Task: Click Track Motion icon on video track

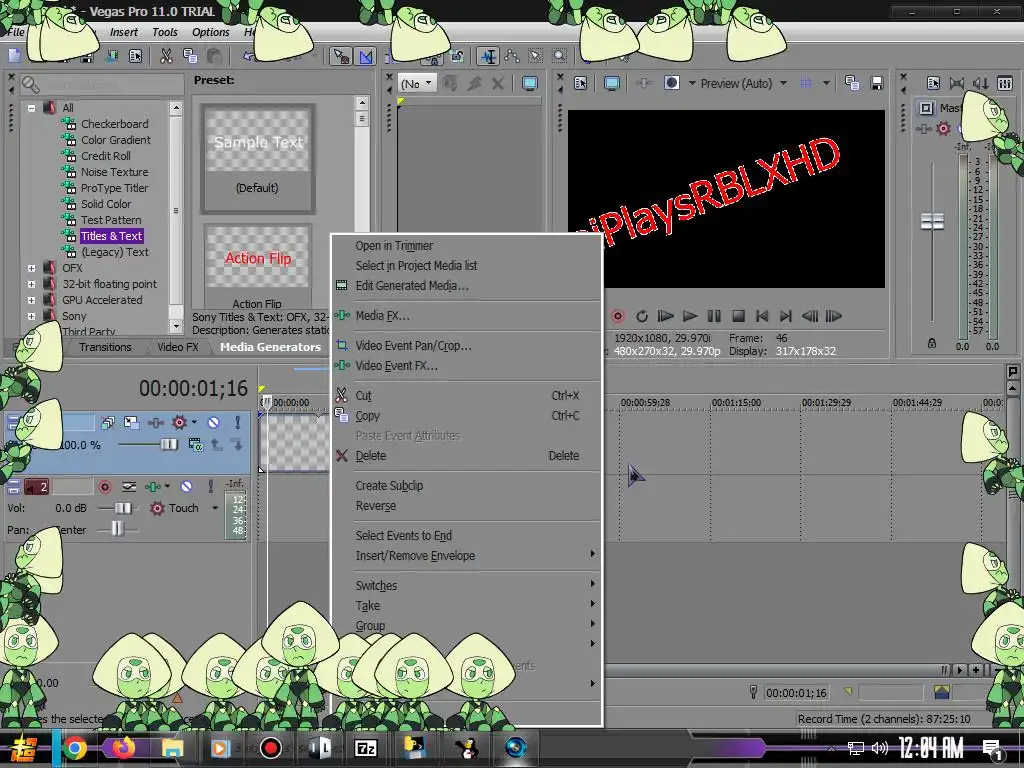Action: point(131,423)
